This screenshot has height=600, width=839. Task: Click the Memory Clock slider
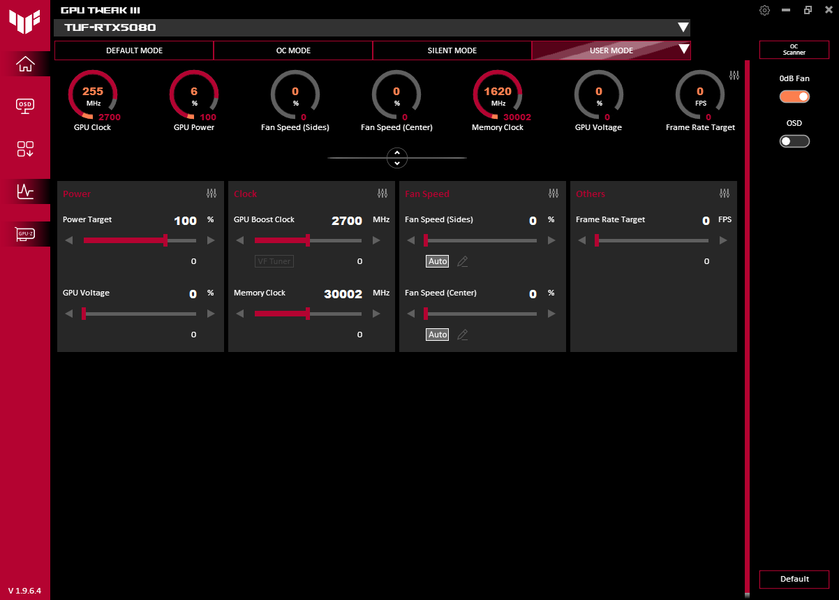pos(308,314)
